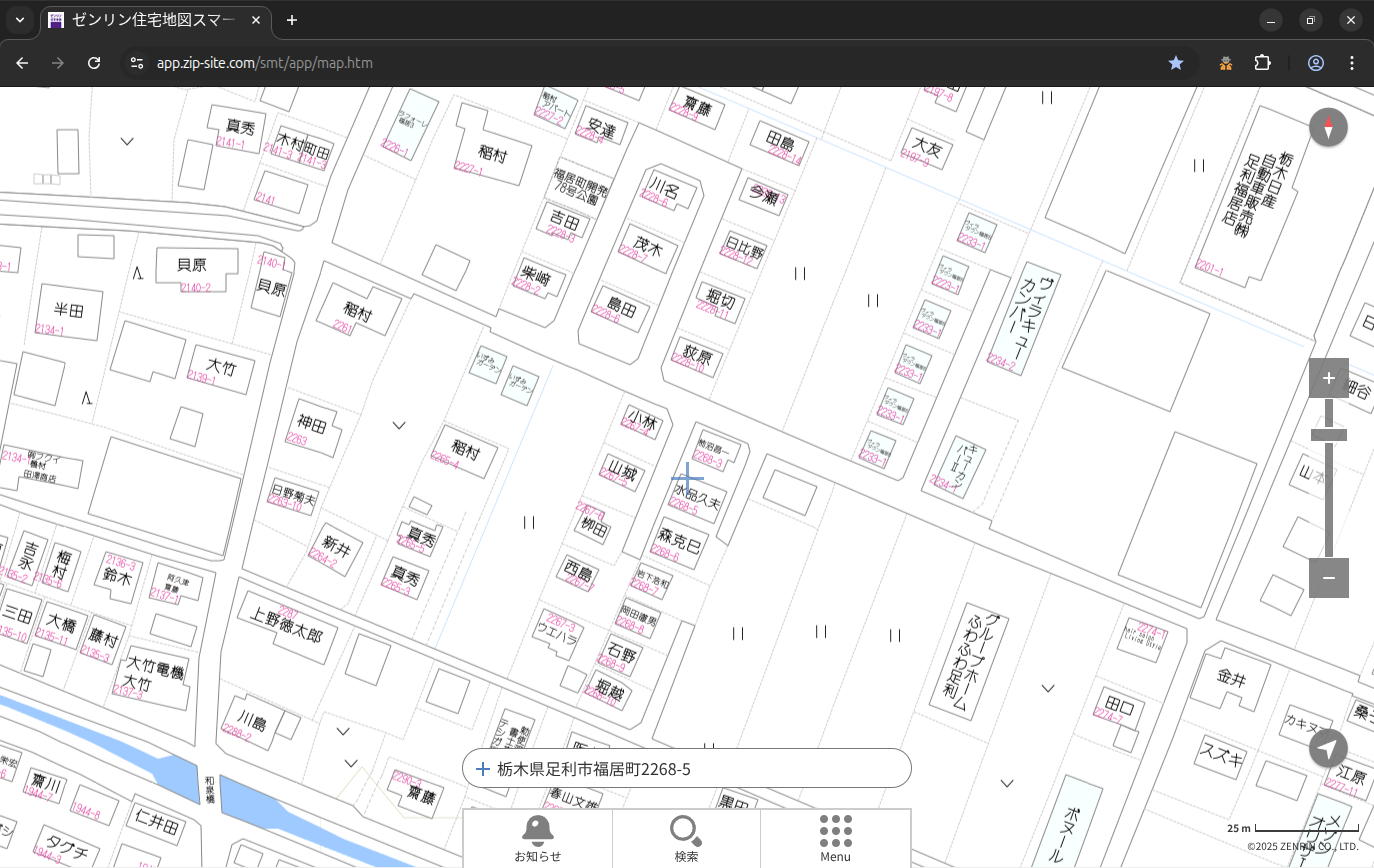
Task: Select the ゼンリン住宅地図 browser tab
Action: pyautogui.click(x=155, y=20)
